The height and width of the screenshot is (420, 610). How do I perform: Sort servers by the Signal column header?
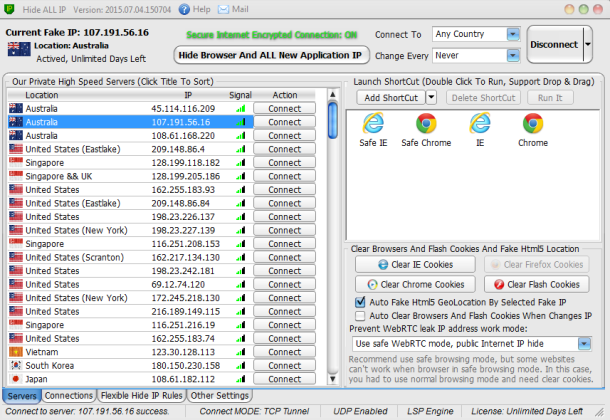click(x=239, y=95)
